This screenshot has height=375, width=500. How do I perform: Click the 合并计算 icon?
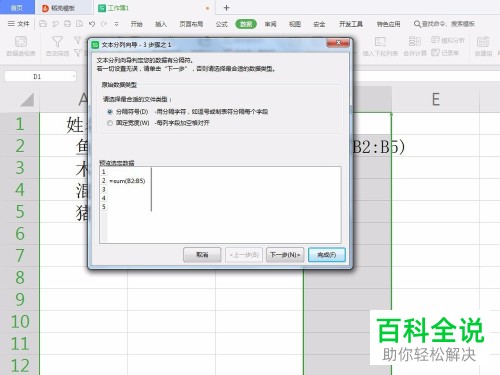[x=415, y=46]
